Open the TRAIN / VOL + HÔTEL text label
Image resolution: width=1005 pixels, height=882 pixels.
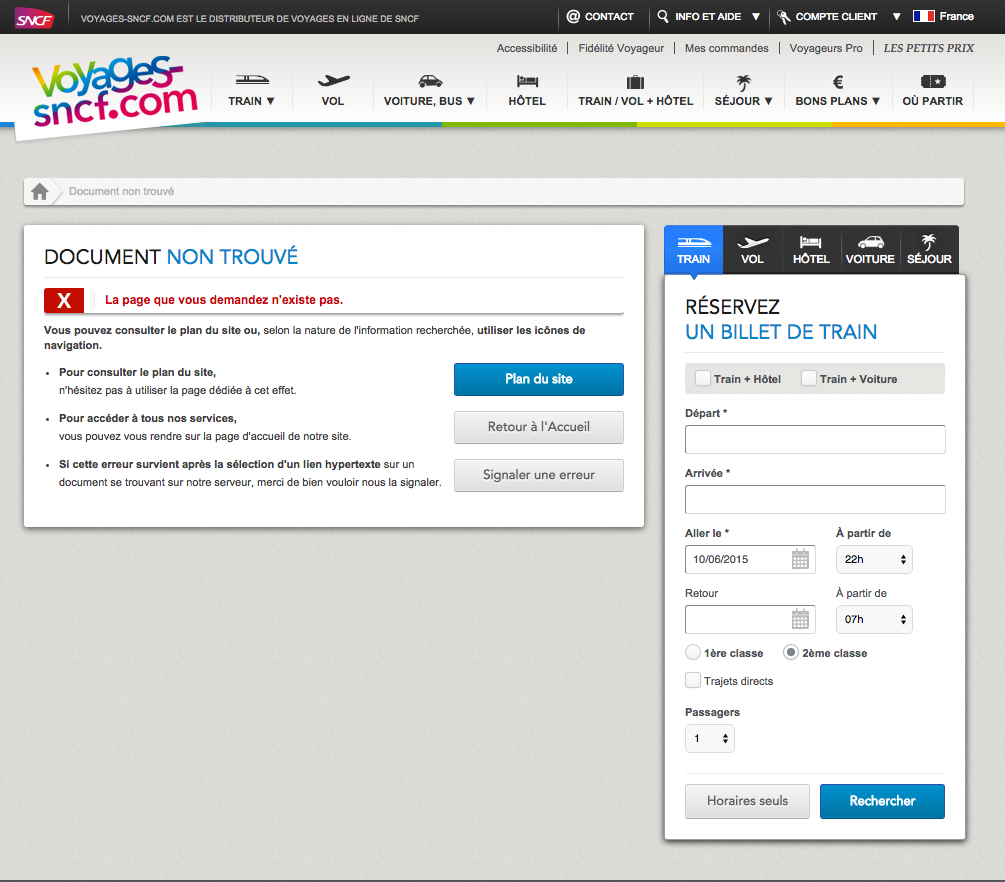tap(635, 101)
